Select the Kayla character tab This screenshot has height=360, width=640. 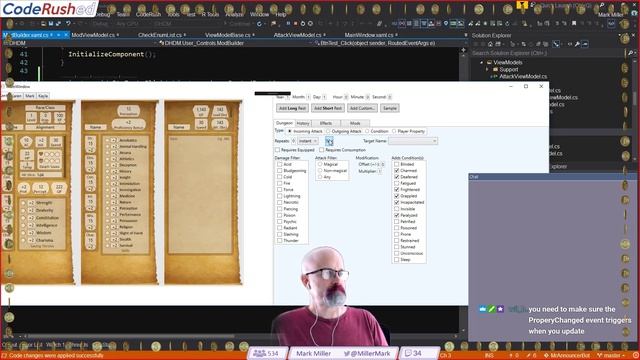click(x=43, y=96)
